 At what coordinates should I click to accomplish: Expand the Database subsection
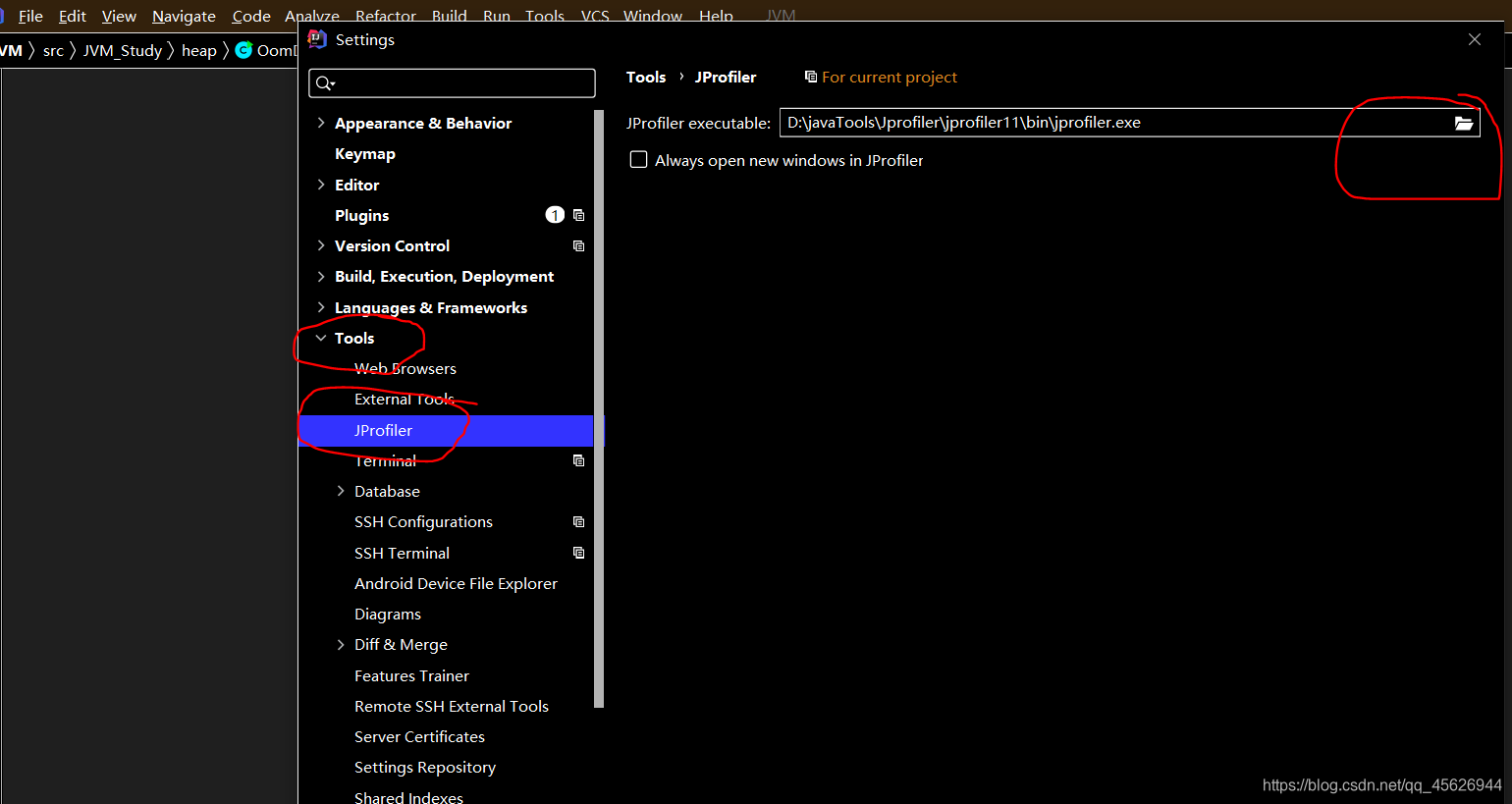(x=341, y=491)
